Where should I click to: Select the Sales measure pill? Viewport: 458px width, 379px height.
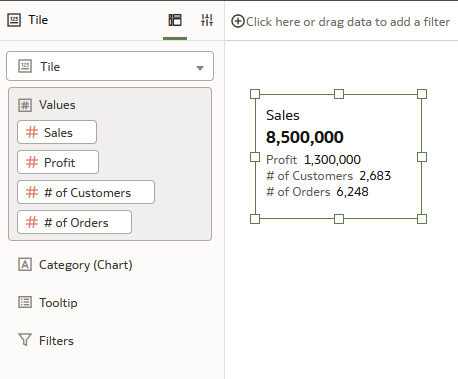click(57, 132)
